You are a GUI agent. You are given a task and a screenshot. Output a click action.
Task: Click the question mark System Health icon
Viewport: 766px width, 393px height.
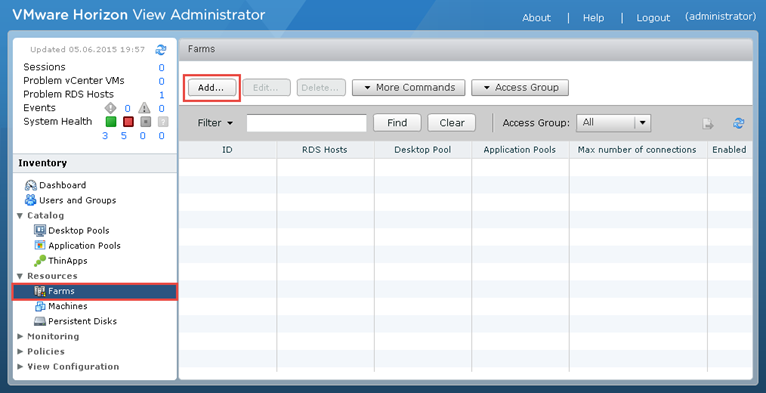click(163, 122)
